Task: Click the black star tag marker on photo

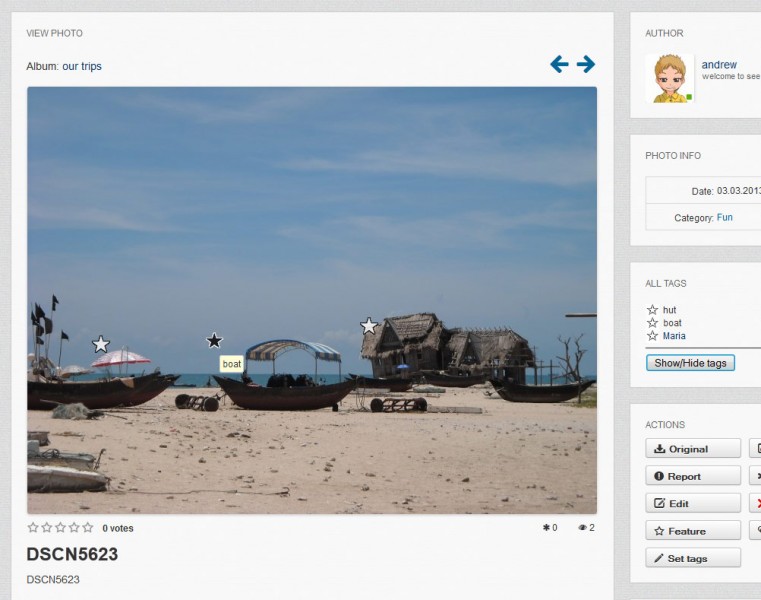Action: 215,341
